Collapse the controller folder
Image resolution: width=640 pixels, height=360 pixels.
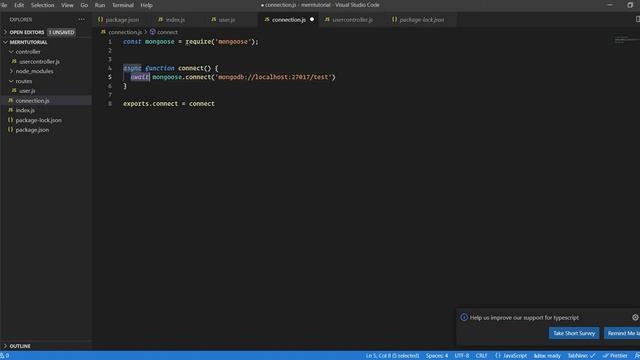[28, 52]
